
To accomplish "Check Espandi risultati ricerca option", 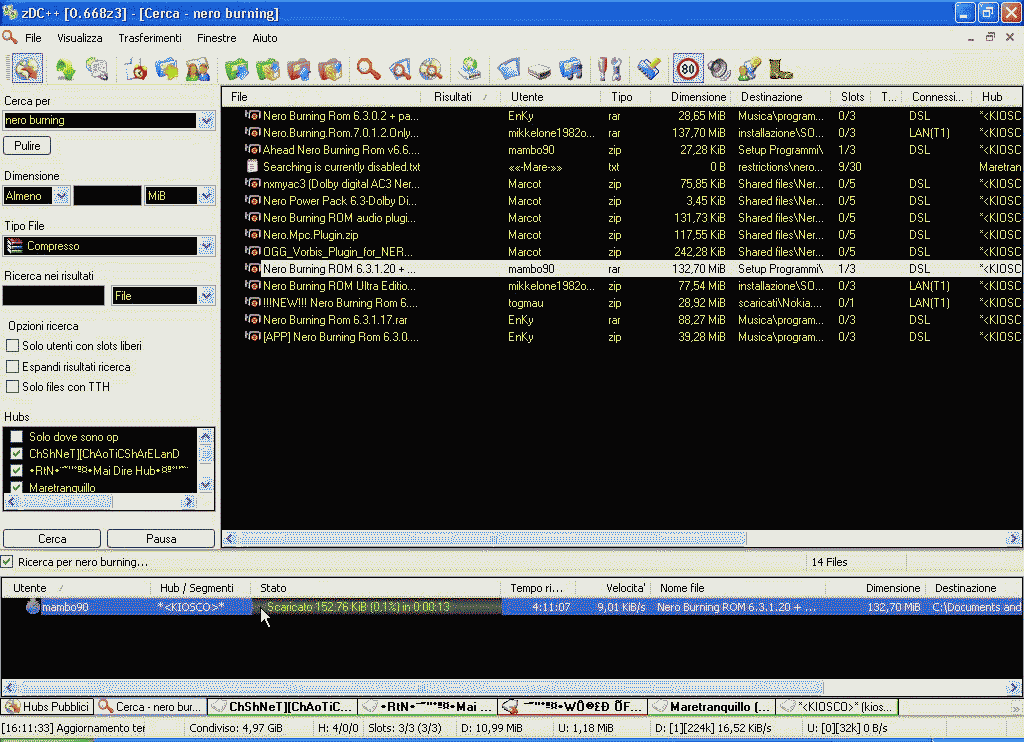I will [13, 367].
